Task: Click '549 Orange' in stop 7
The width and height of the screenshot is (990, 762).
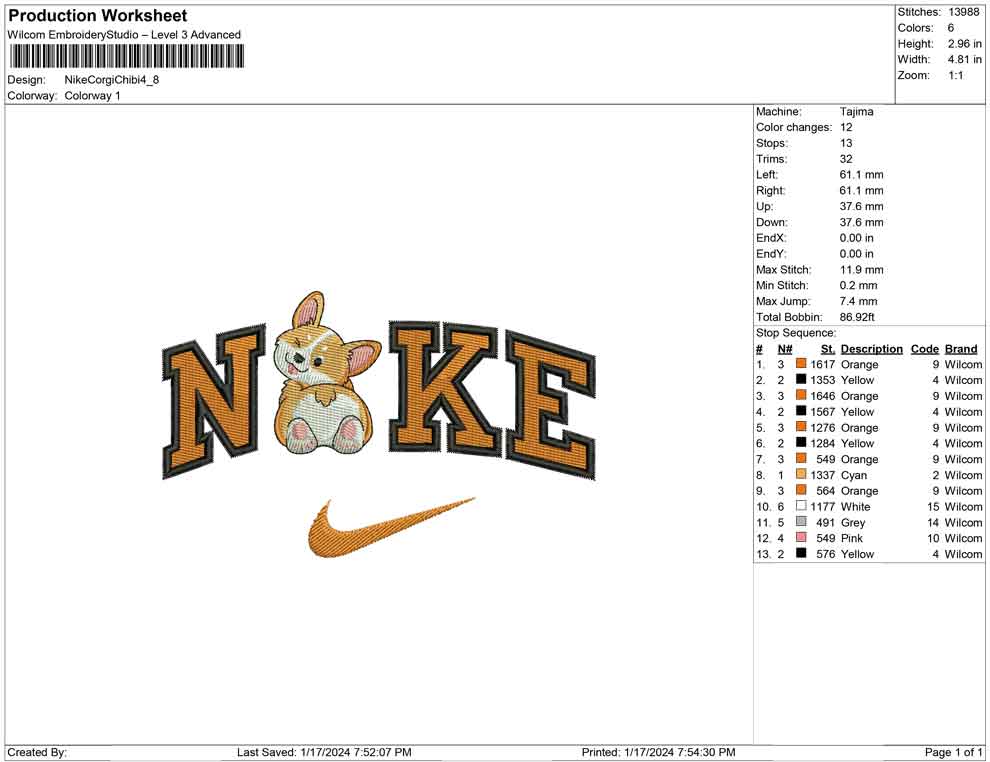Action: (847, 459)
